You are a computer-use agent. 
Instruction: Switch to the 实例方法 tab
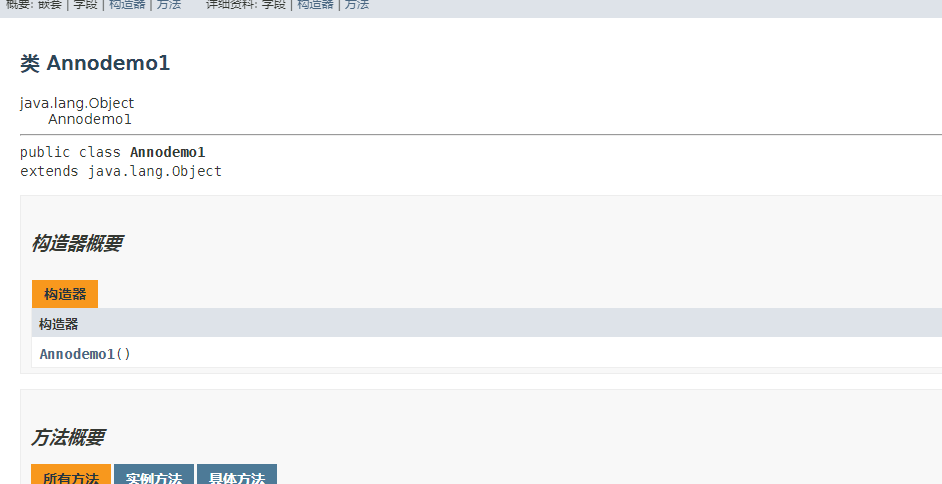154,476
